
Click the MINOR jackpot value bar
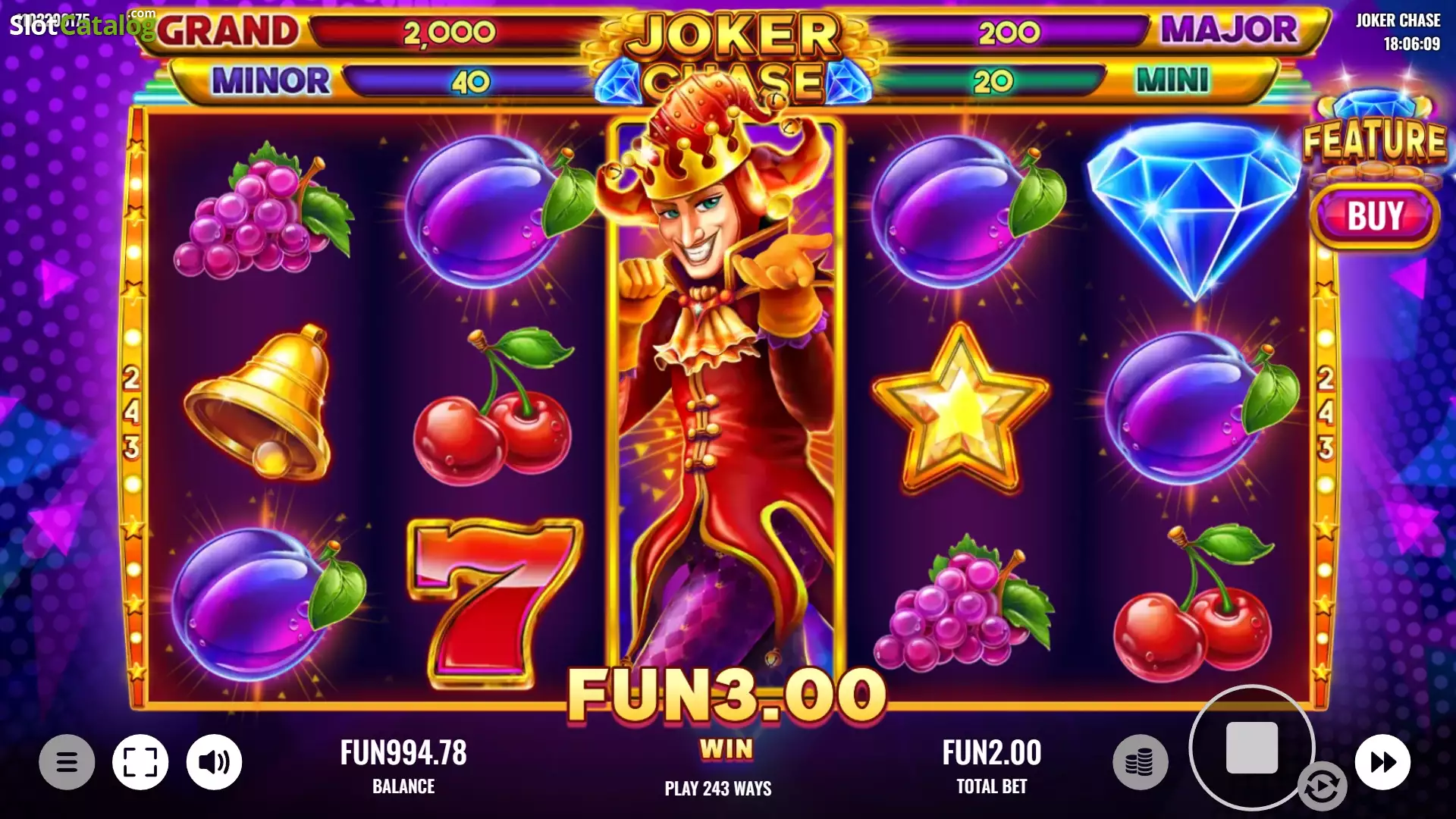click(x=470, y=81)
